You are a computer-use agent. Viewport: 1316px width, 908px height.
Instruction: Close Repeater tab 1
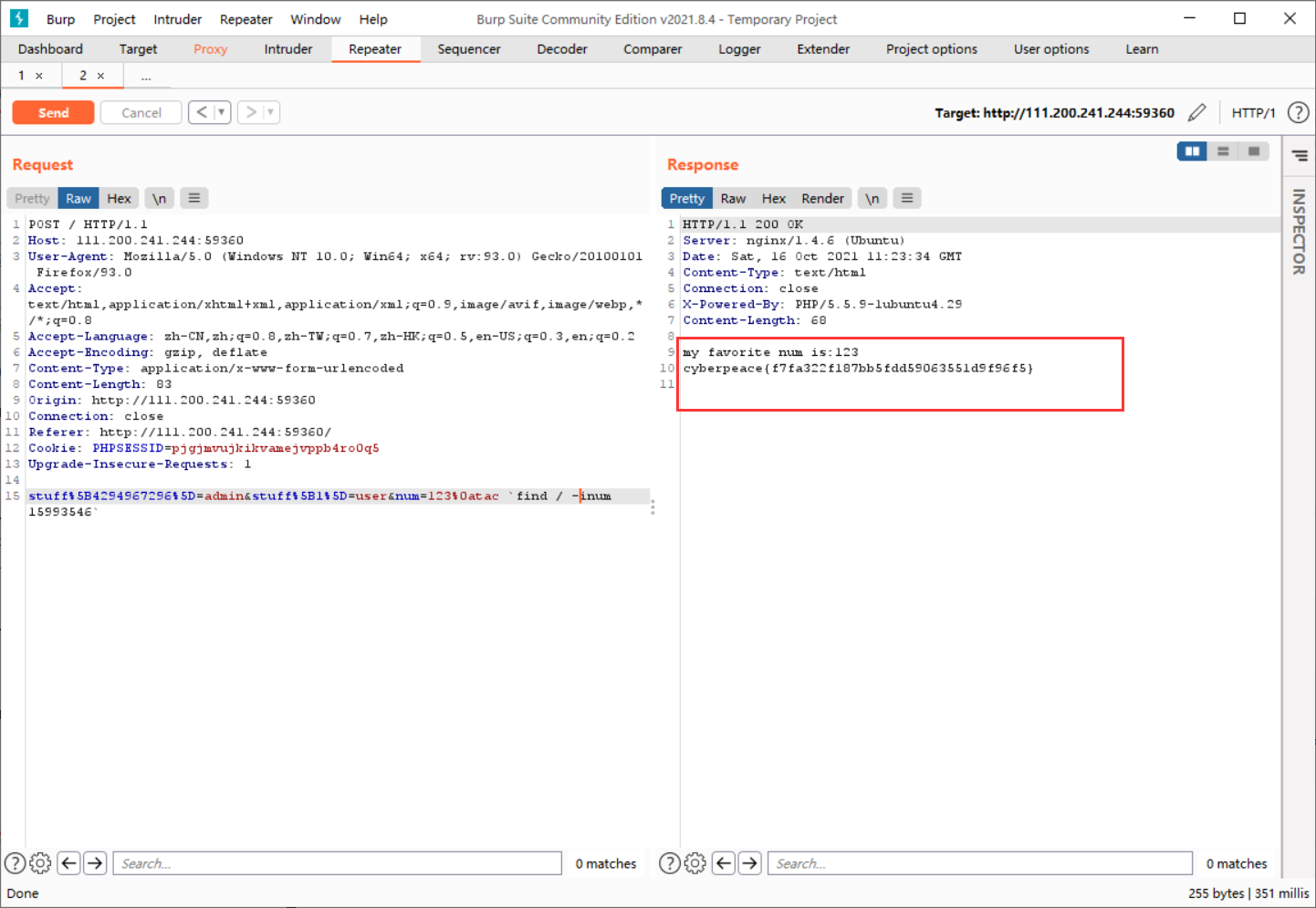[39, 76]
